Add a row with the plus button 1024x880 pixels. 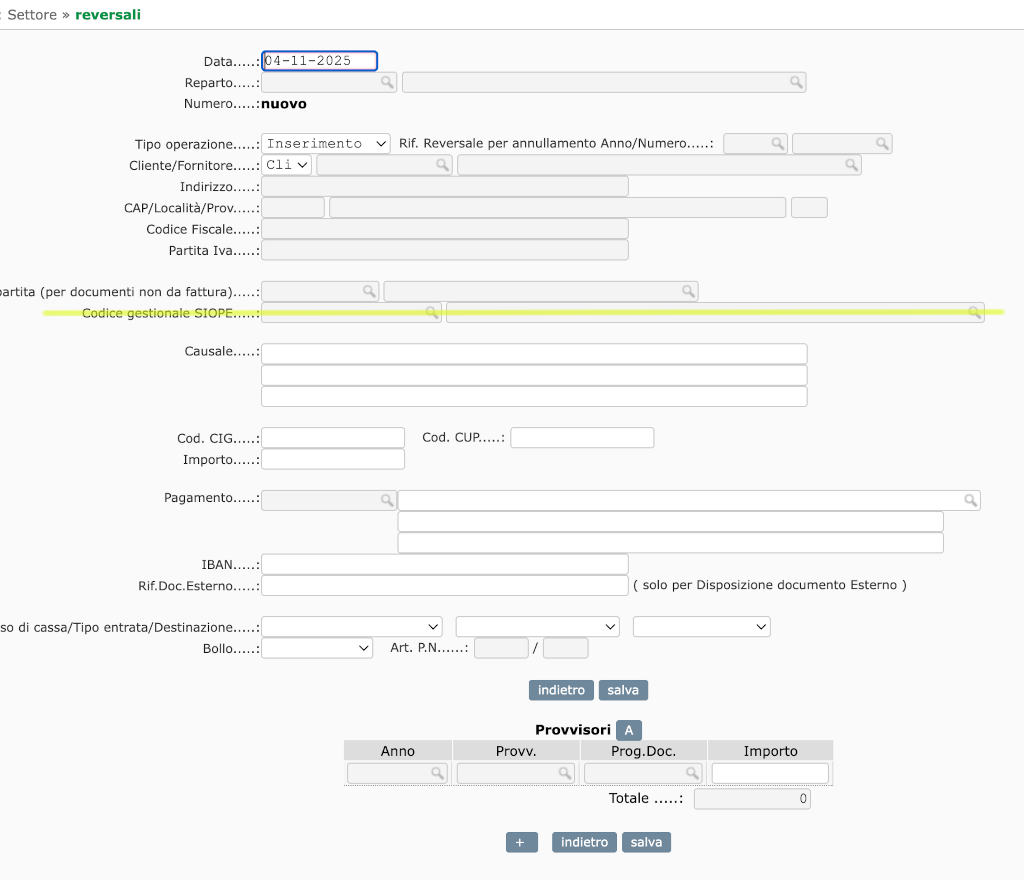click(521, 842)
